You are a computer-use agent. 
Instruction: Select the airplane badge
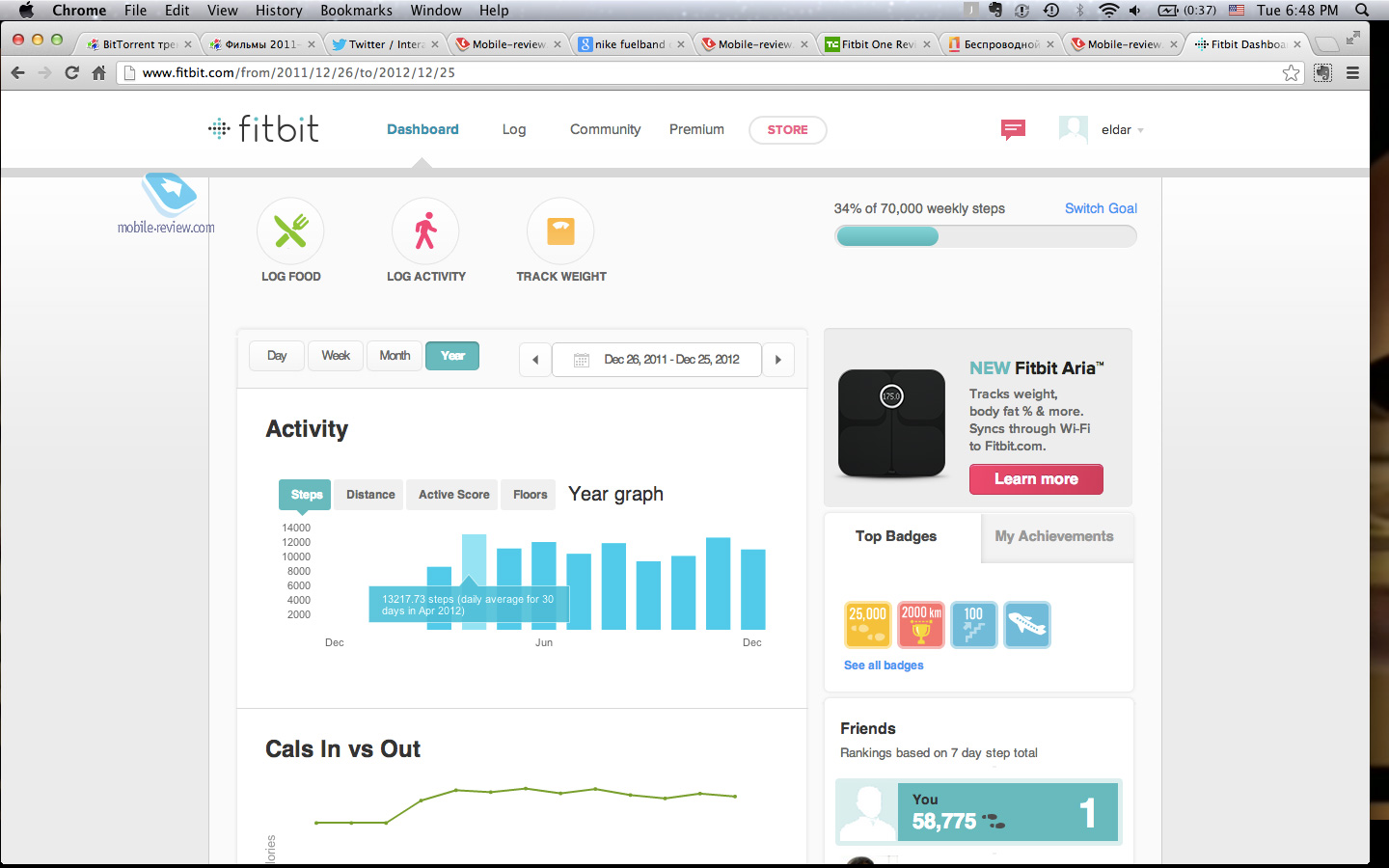[1027, 625]
